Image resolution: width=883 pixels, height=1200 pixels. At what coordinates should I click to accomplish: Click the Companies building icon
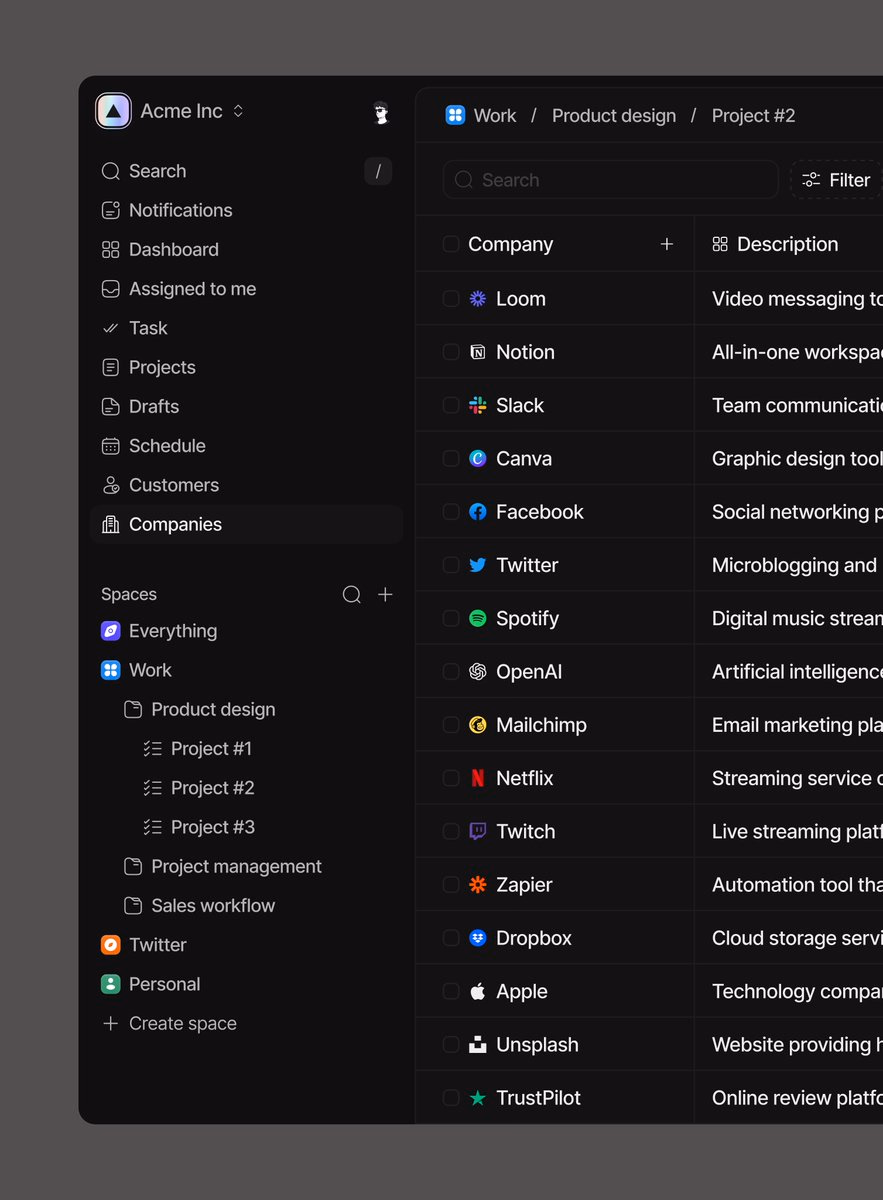111,524
